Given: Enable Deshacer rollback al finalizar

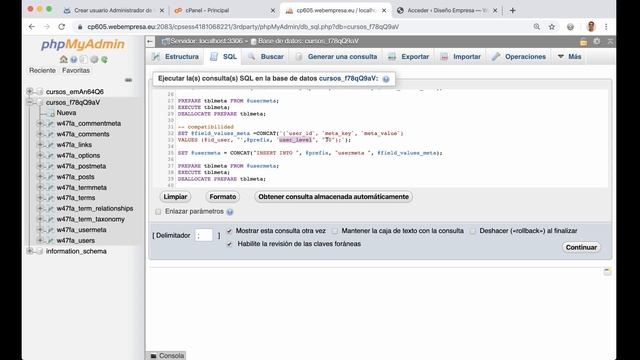Looking at the screenshot, I should 472,231.
